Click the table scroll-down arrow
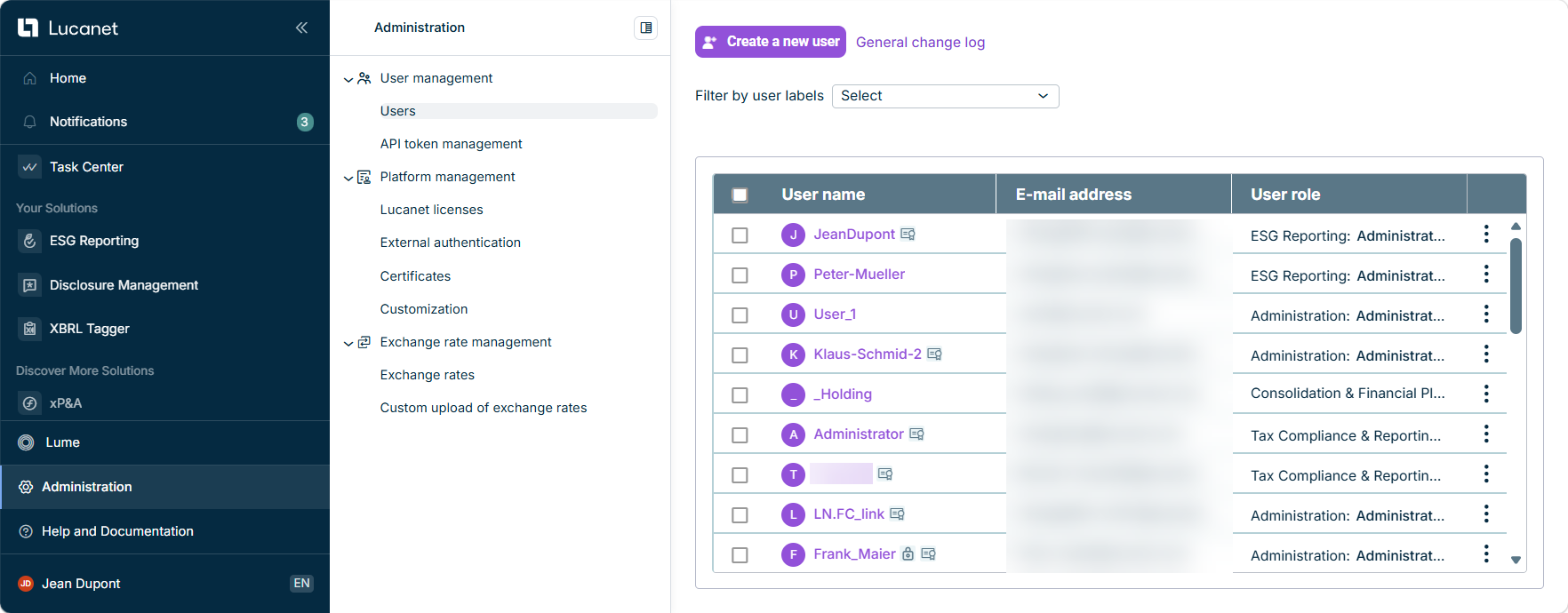The image size is (1568, 613). point(1516,560)
